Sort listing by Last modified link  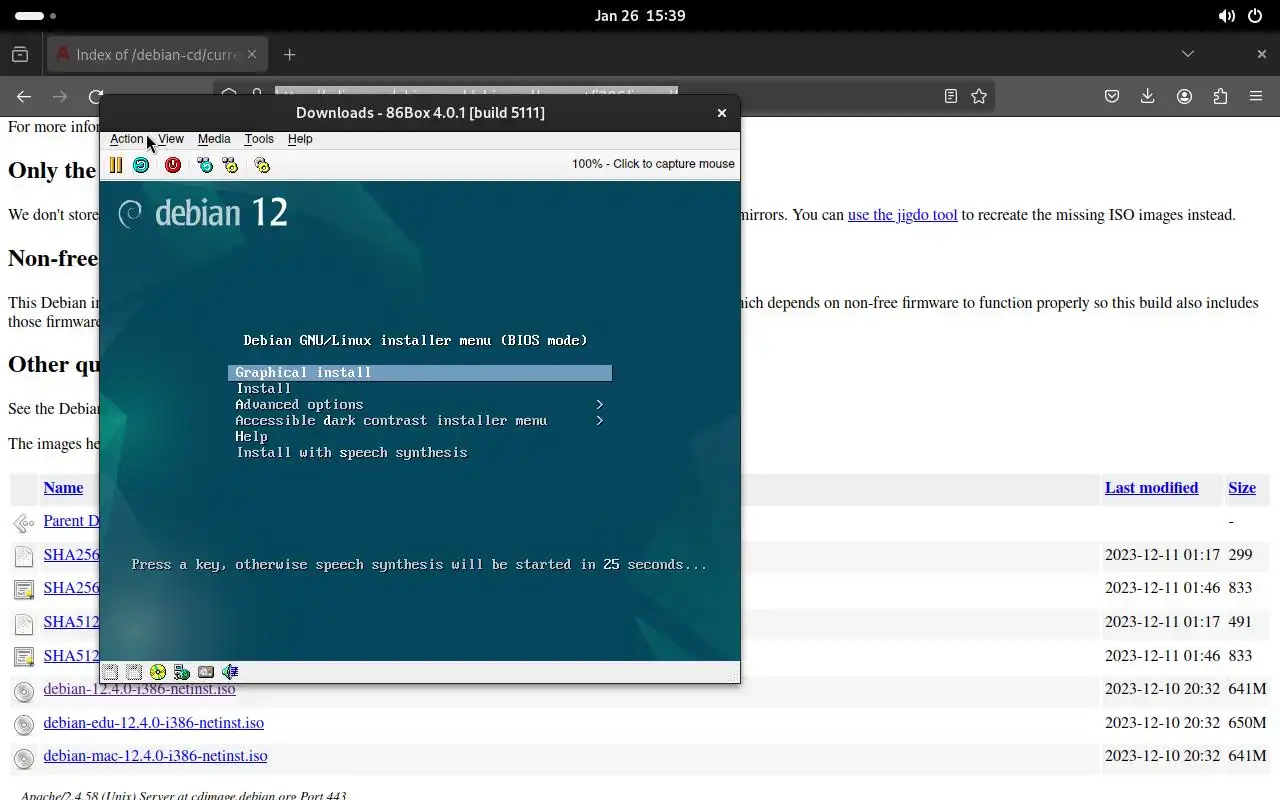pos(1151,488)
